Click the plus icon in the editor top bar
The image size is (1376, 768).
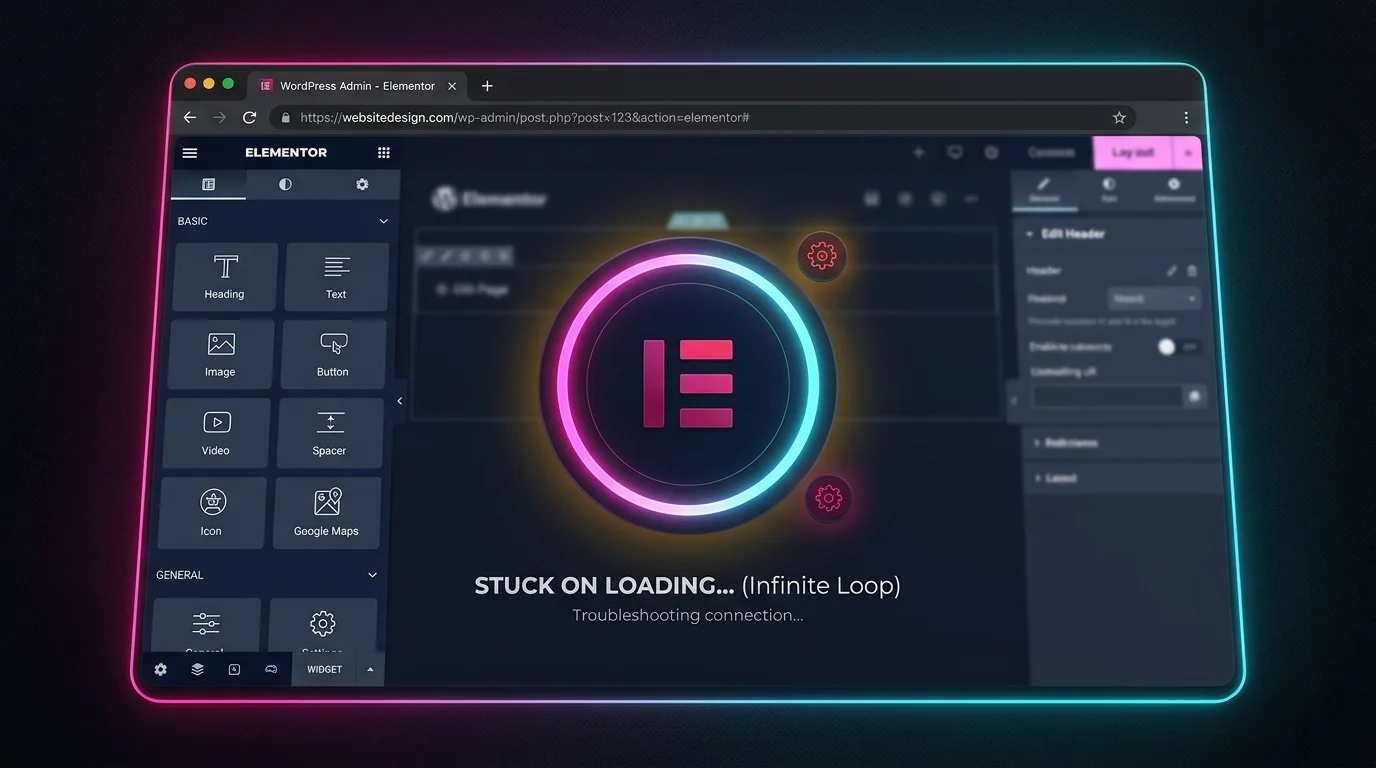tap(919, 153)
